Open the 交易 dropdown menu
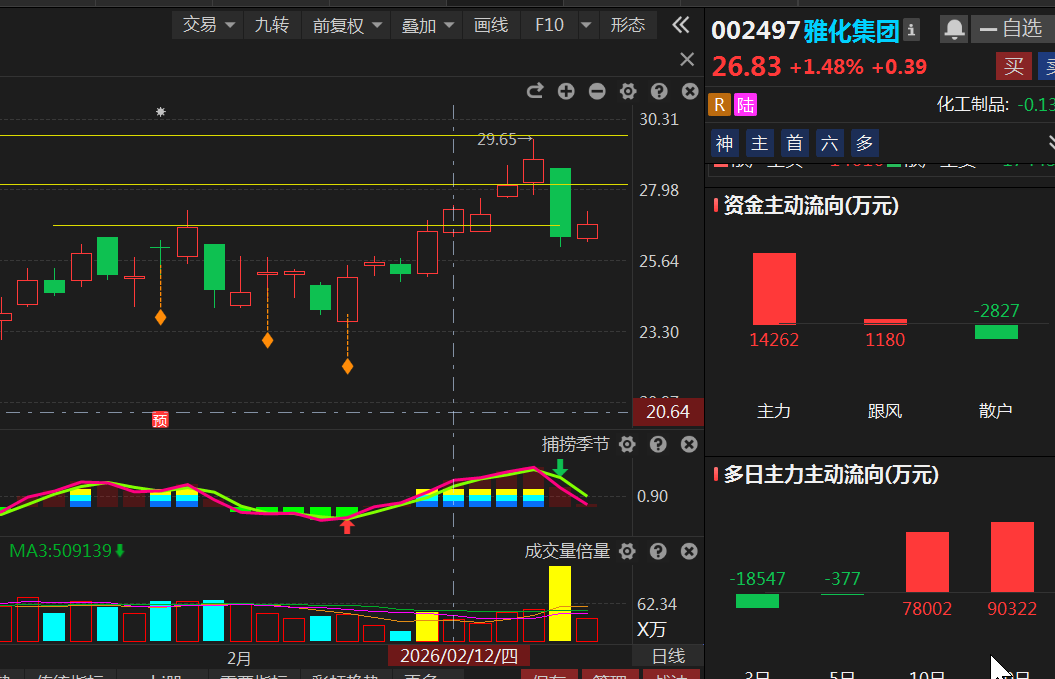 pyautogui.click(x=208, y=26)
